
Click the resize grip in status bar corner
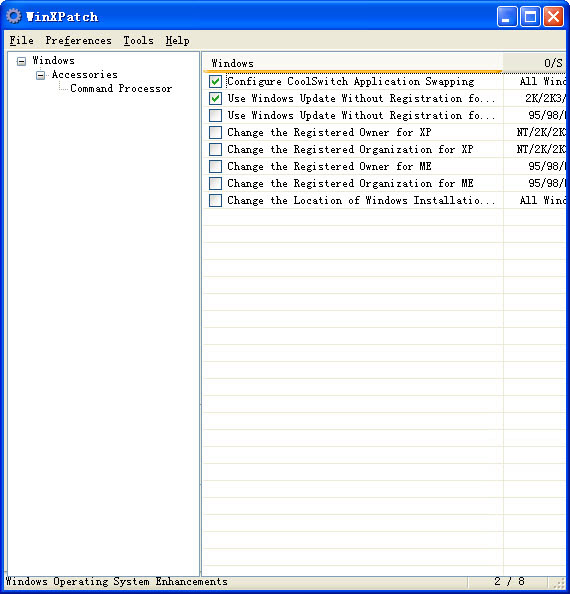[x=559, y=583]
